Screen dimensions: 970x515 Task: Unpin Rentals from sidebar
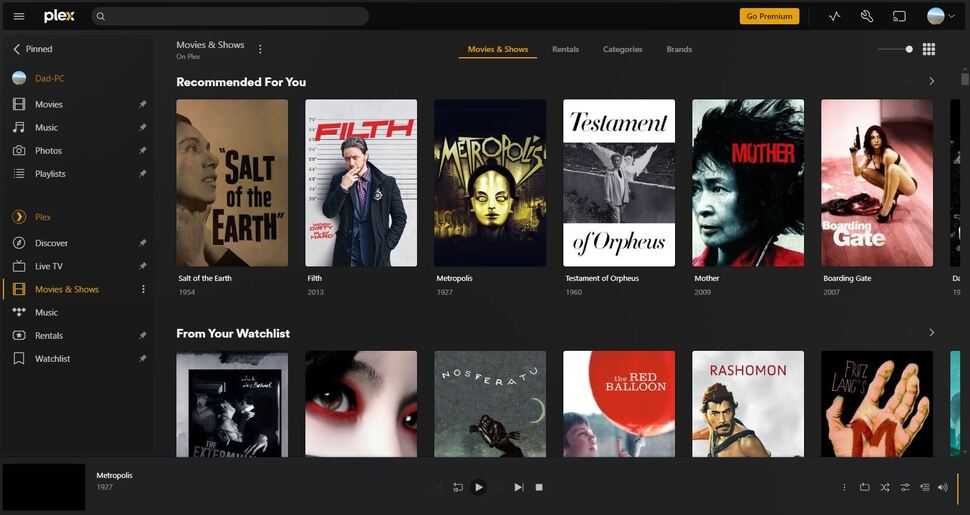tap(143, 335)
